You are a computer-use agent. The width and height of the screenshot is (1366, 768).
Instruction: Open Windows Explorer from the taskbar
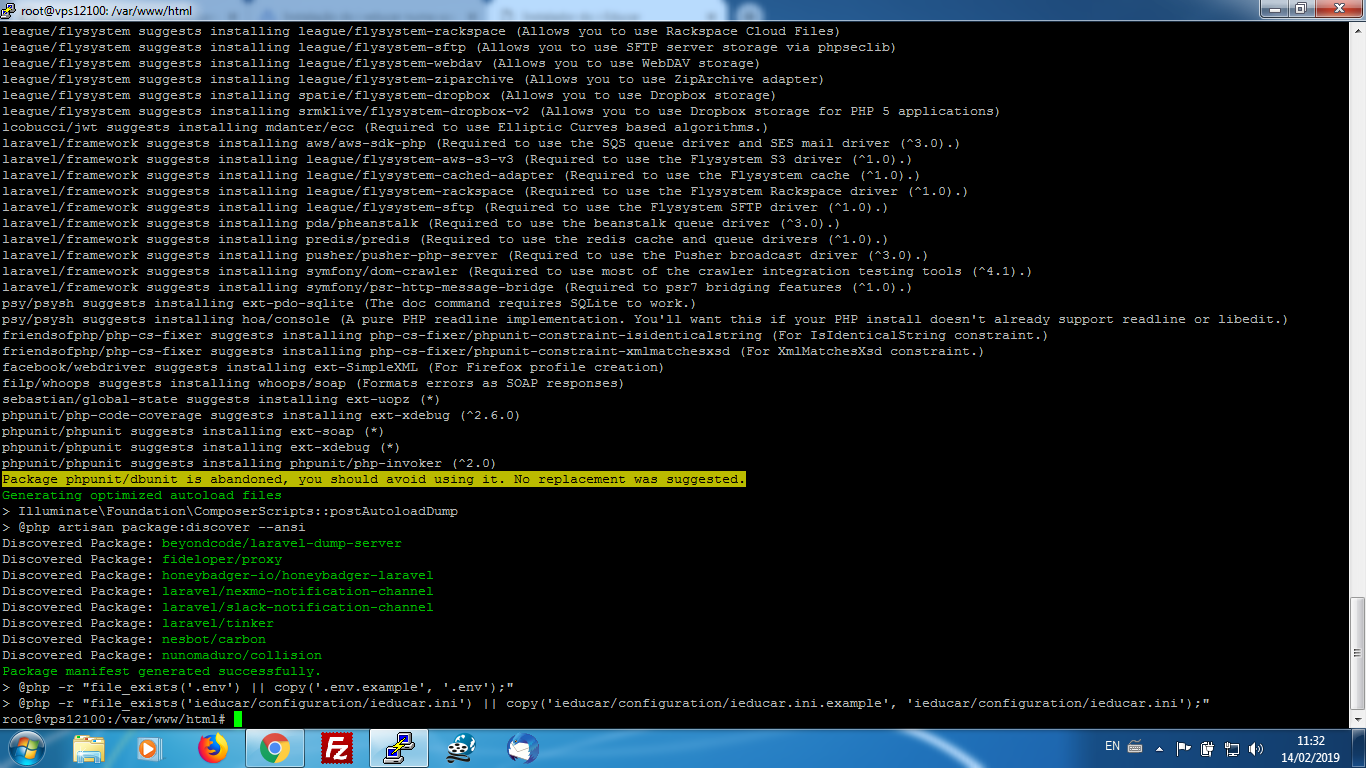pos(89,748)
